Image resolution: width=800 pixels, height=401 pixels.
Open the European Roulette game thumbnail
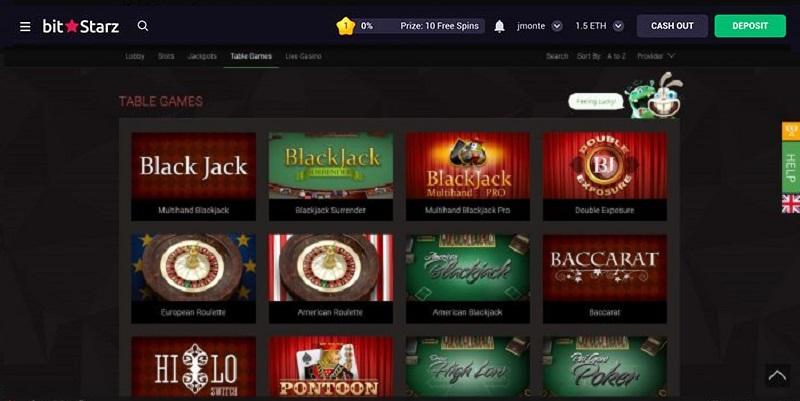pos(193,279)
